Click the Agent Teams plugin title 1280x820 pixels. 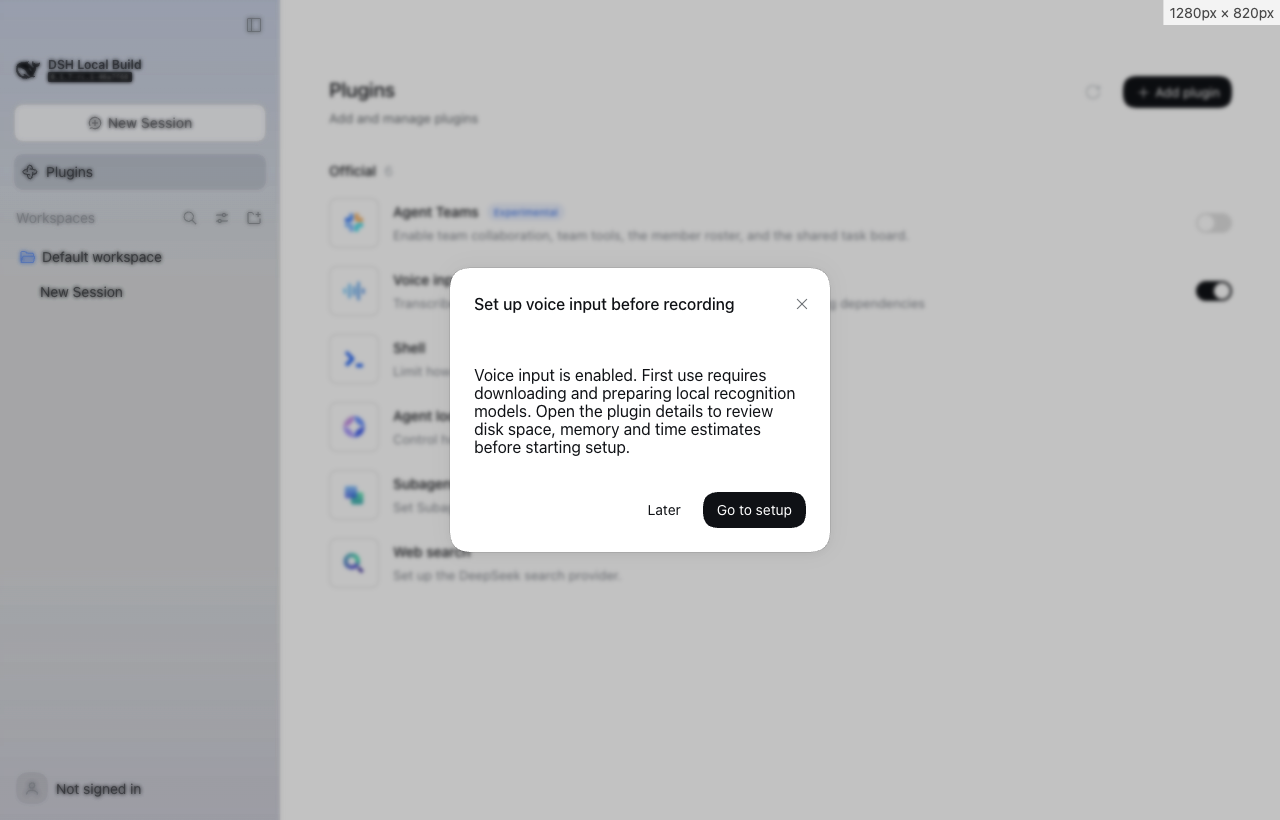click(436, 212)
